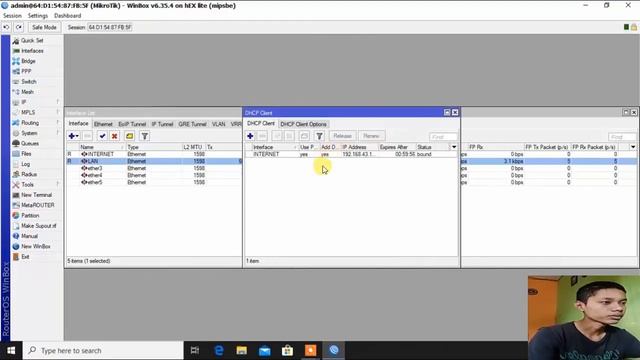Open the Windows Start menu
The width and height of the screenshot is (640, 360).
pos(11,351)
